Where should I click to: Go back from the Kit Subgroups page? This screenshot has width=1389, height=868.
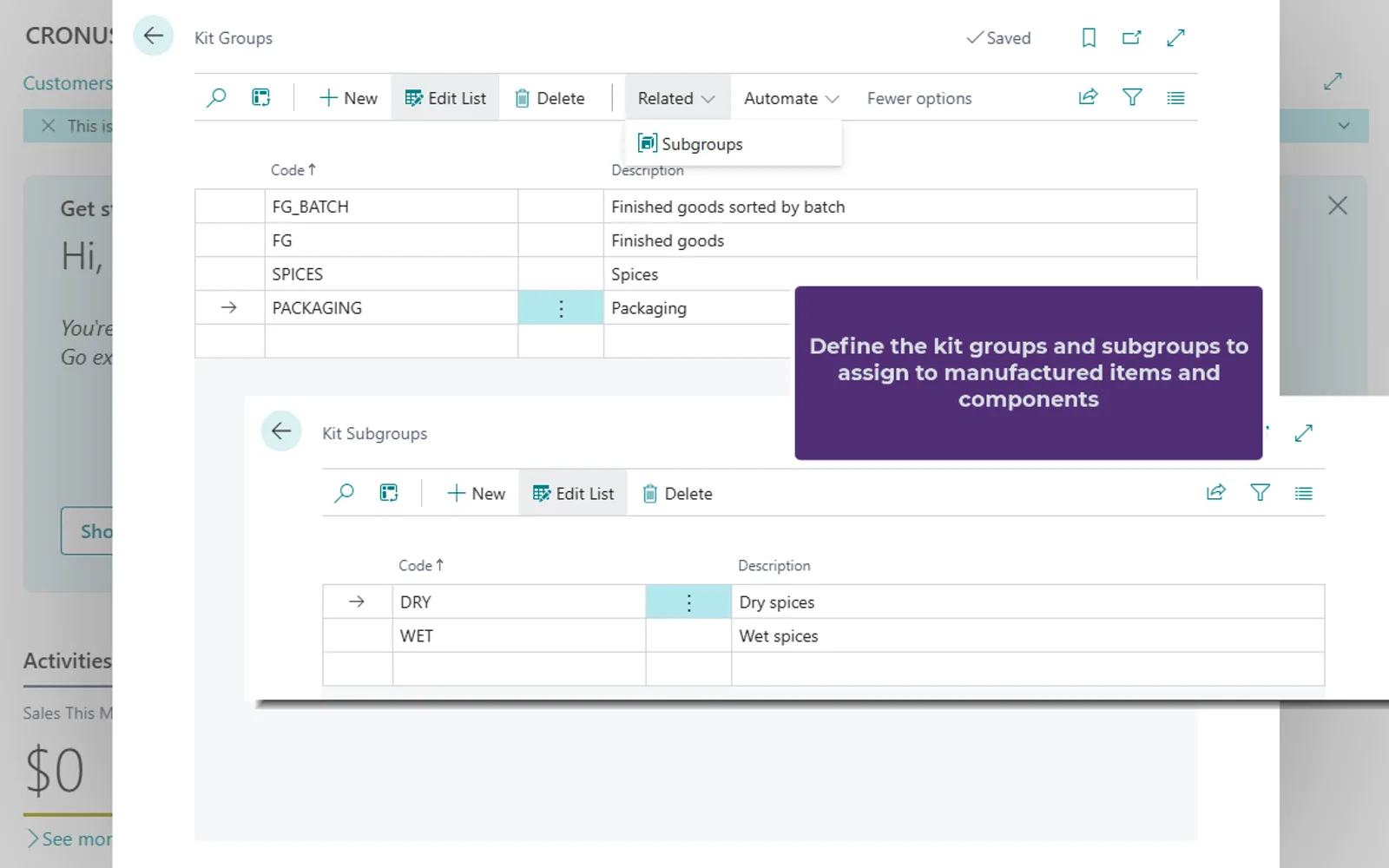tap(281, 431)
